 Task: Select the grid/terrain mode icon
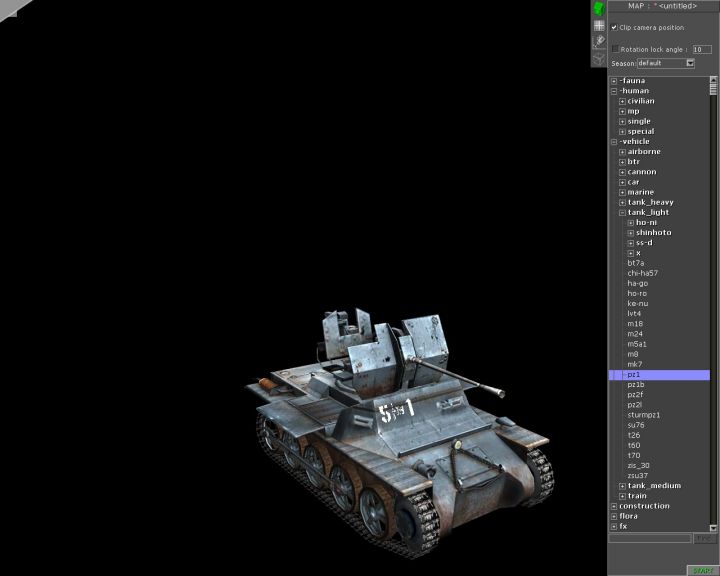tap(599, 25)
